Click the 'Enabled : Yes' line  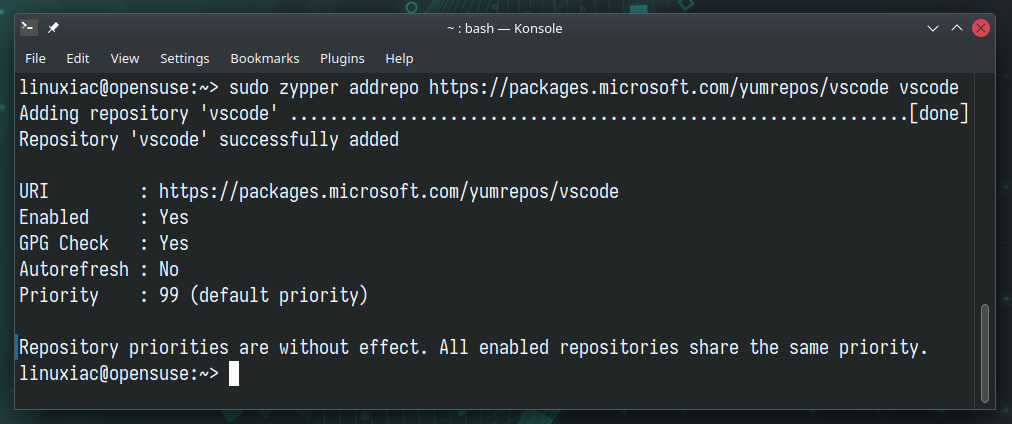tap(104, 217)
